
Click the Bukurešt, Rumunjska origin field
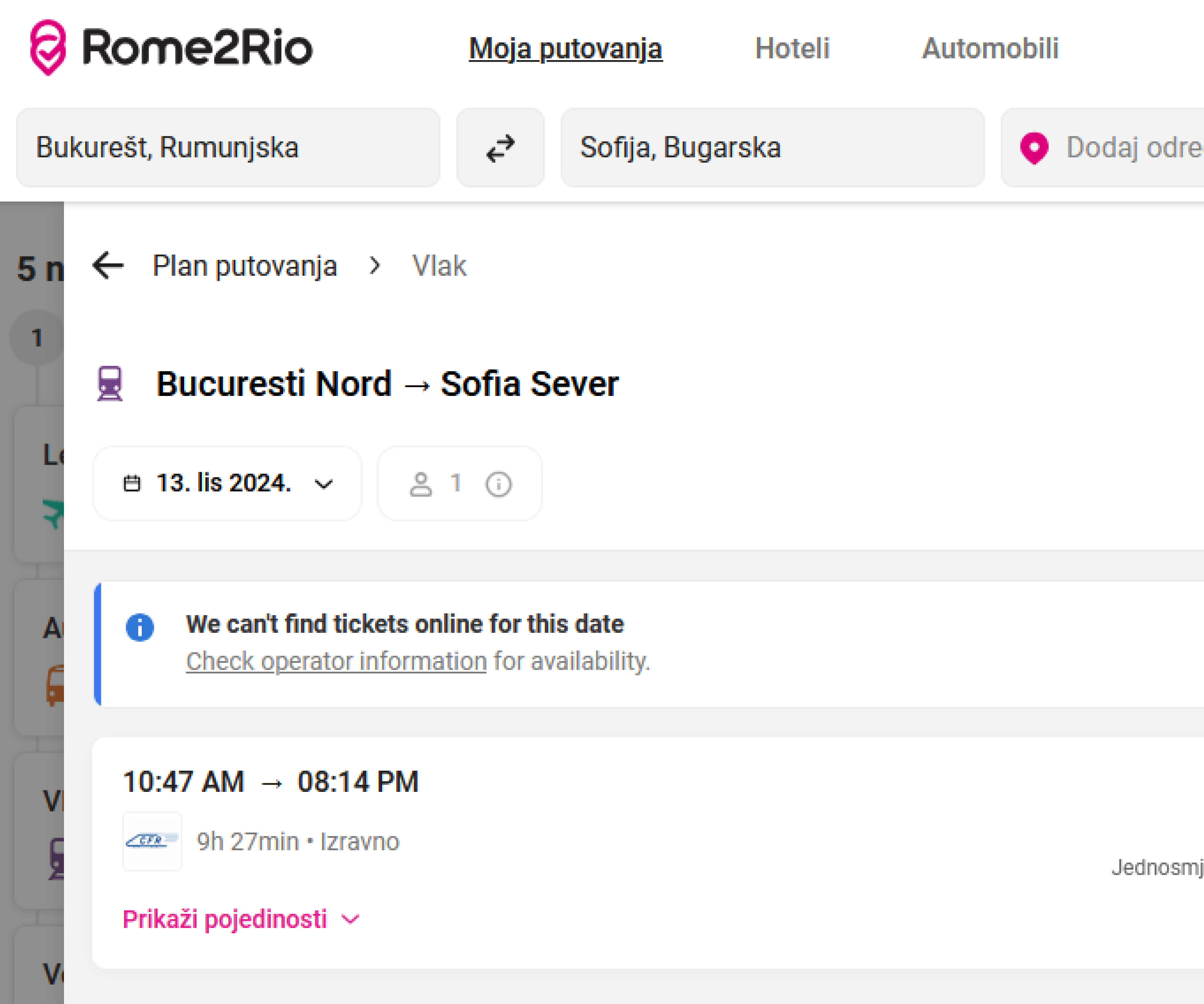click(228, 148)
